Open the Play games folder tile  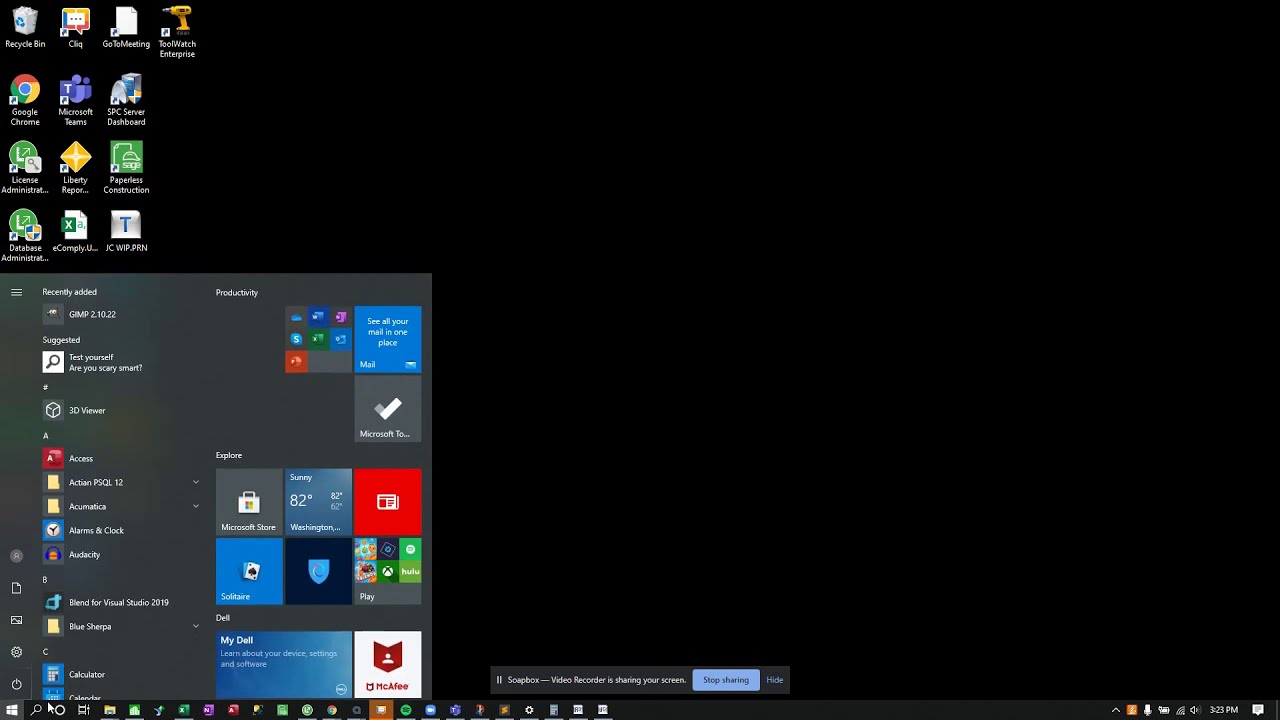(x=388, y=571)
